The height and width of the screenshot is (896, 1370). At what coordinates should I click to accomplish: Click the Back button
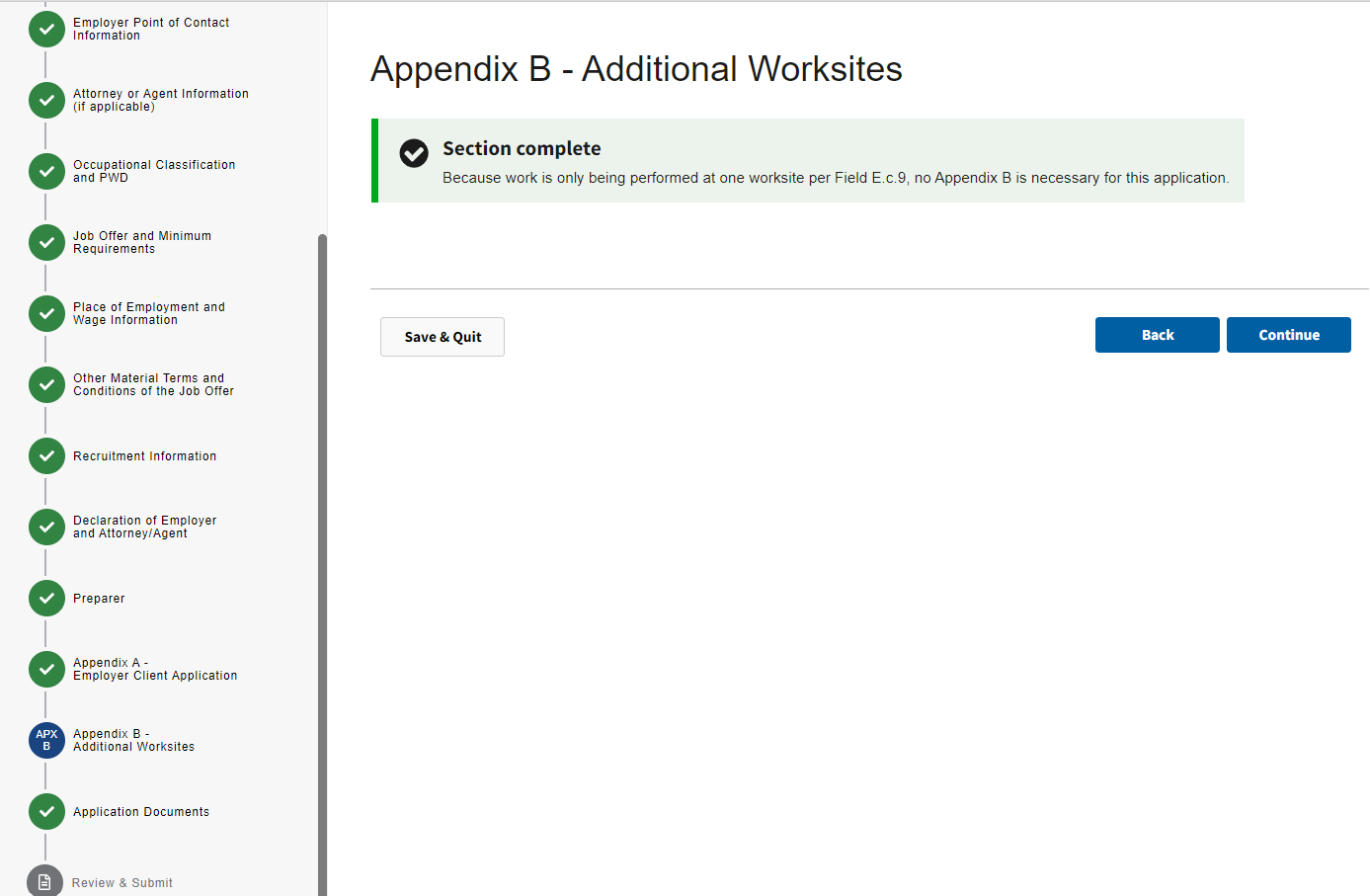pyautogui.click(x=1157, y=335)
